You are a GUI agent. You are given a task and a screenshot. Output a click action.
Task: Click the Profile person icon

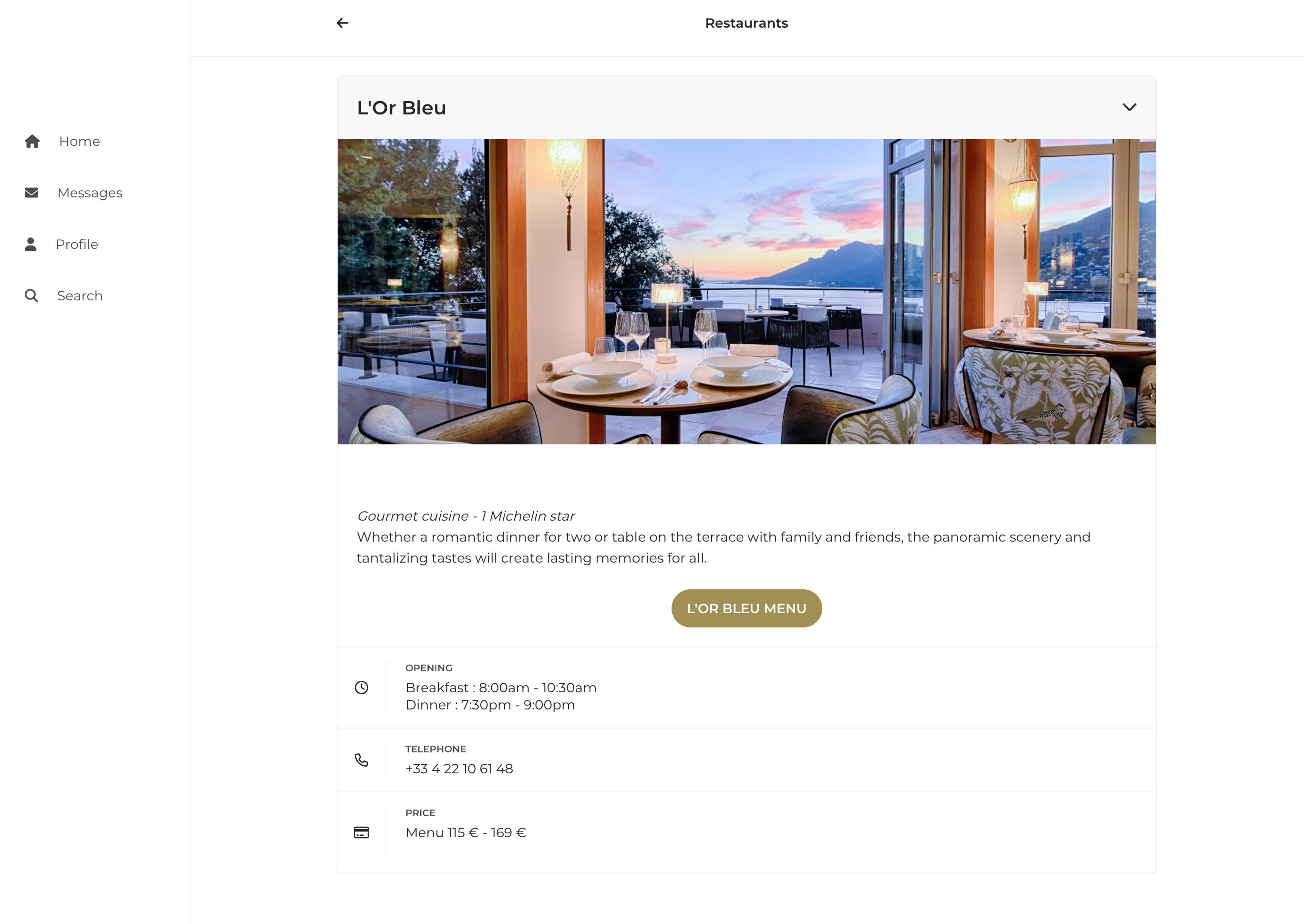[x=31, y=244]
